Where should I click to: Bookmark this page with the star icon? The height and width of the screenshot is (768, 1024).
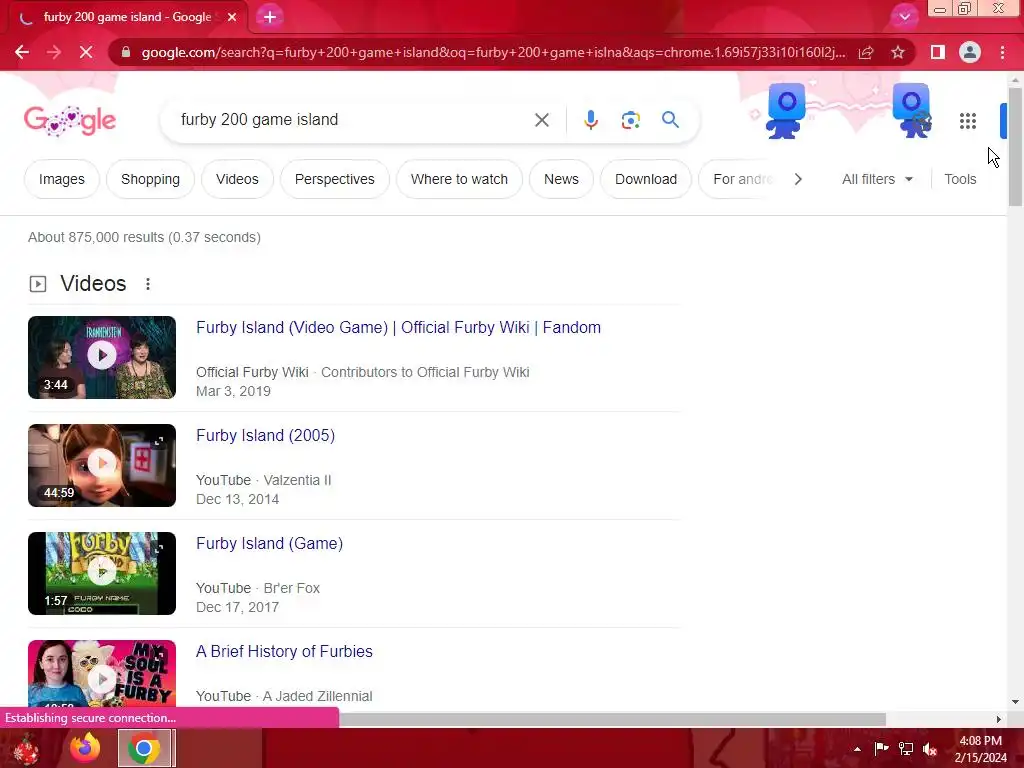[x=898, y=52]
